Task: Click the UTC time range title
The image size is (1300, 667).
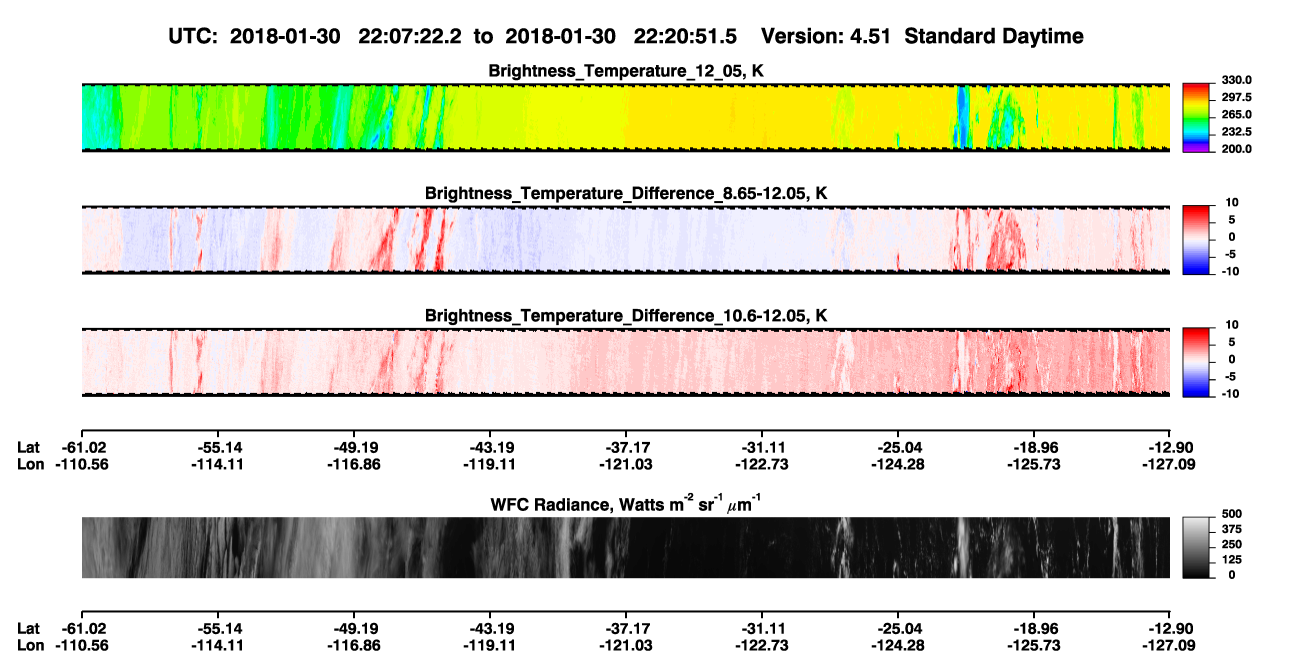Action: coord(627,36)
